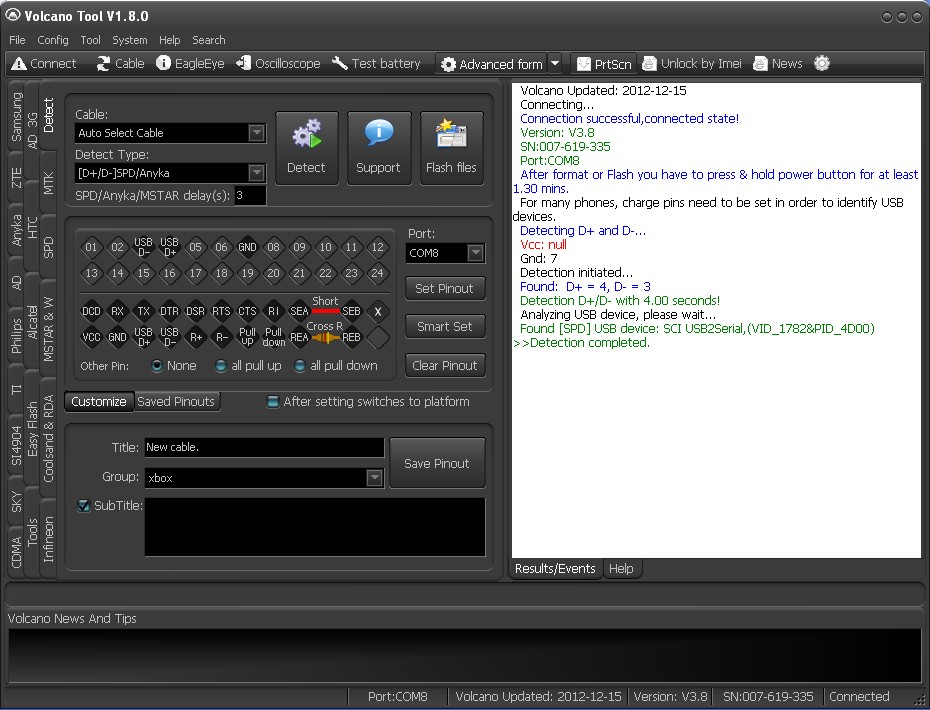The height and width of the screenshot is (710, 930).
Task: Select the RX signal pin
Action: pyautogui.click(x=117, y=311)
